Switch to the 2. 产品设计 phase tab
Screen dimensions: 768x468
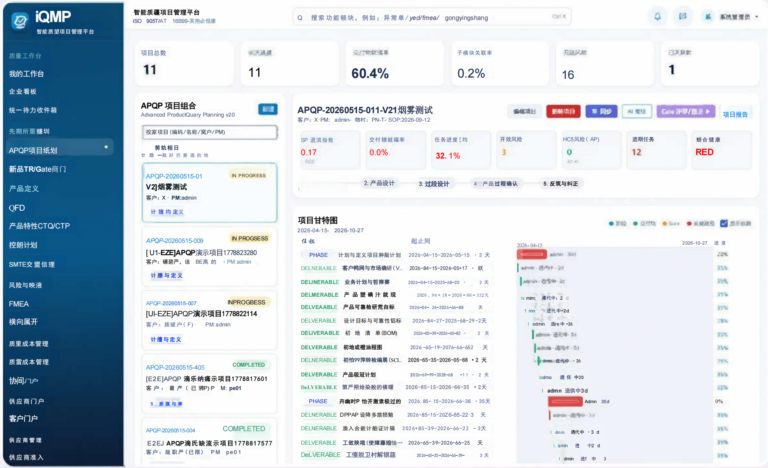(x=379, y=183)
